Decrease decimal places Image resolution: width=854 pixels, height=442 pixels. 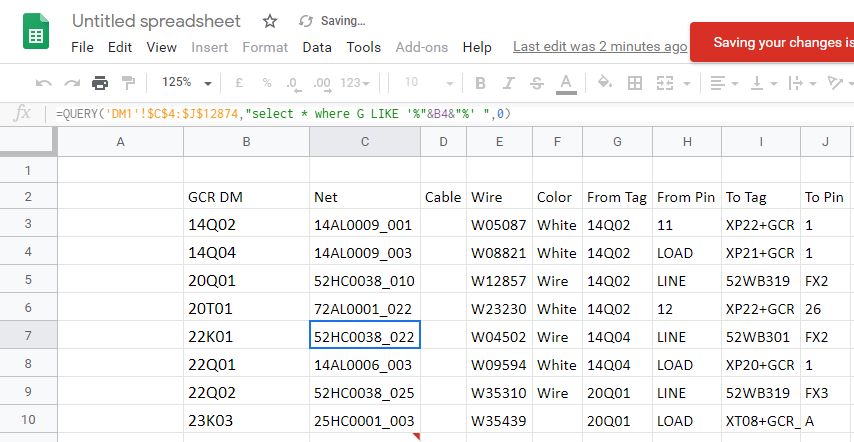point(293,83)
